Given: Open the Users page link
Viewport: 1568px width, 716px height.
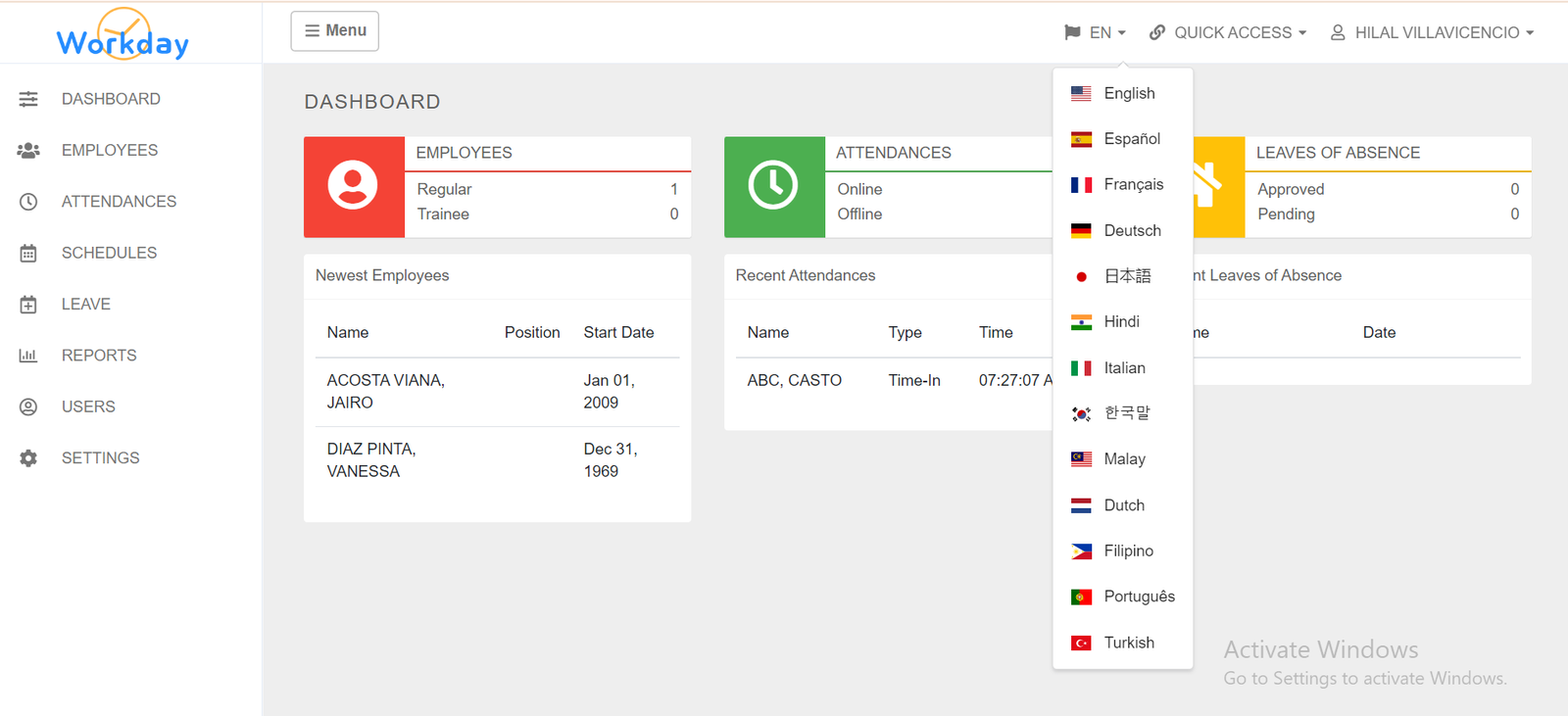Looking at the screenshot, I should 88,406.
